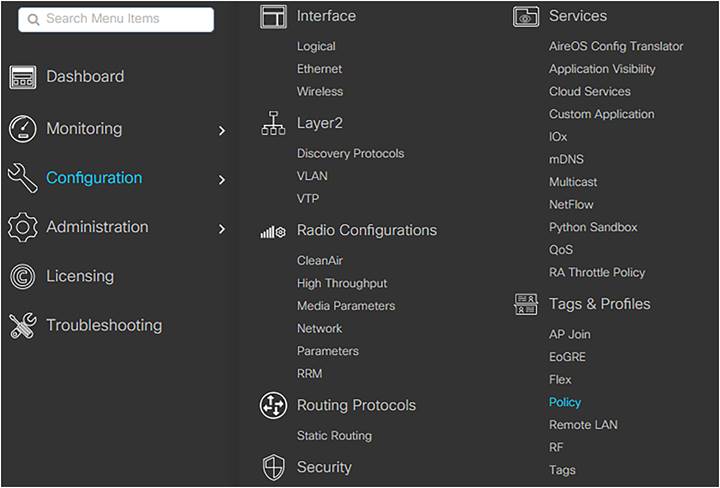Click the Troubleshooting tools icon
720x488 pixels.
point(22,325)
